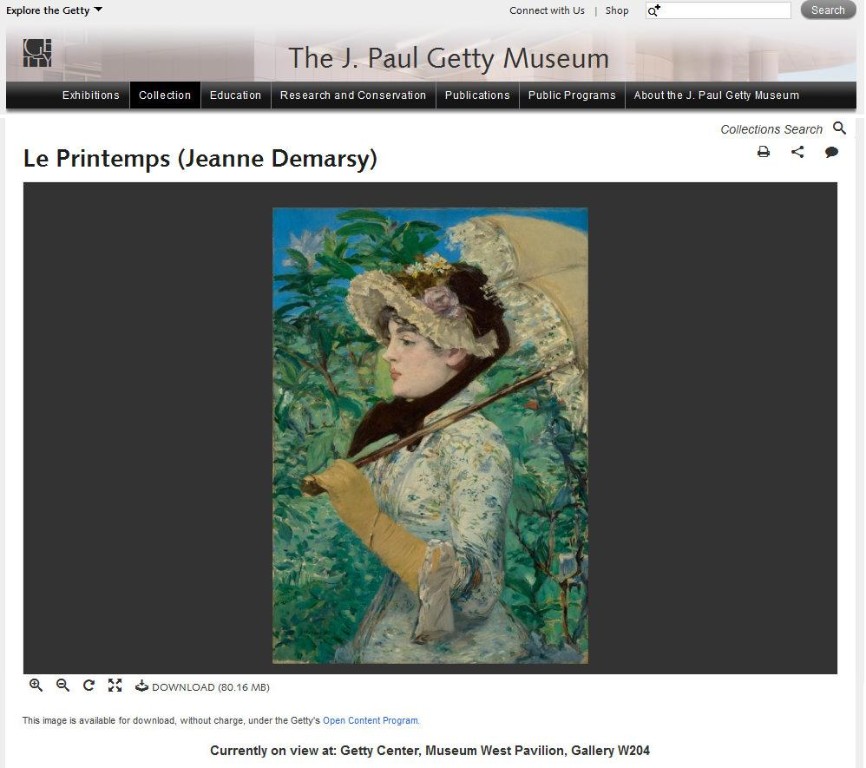The height and width of the screenshot is (768, 866).
Task: Click the Search button
Action: [827, 10]
